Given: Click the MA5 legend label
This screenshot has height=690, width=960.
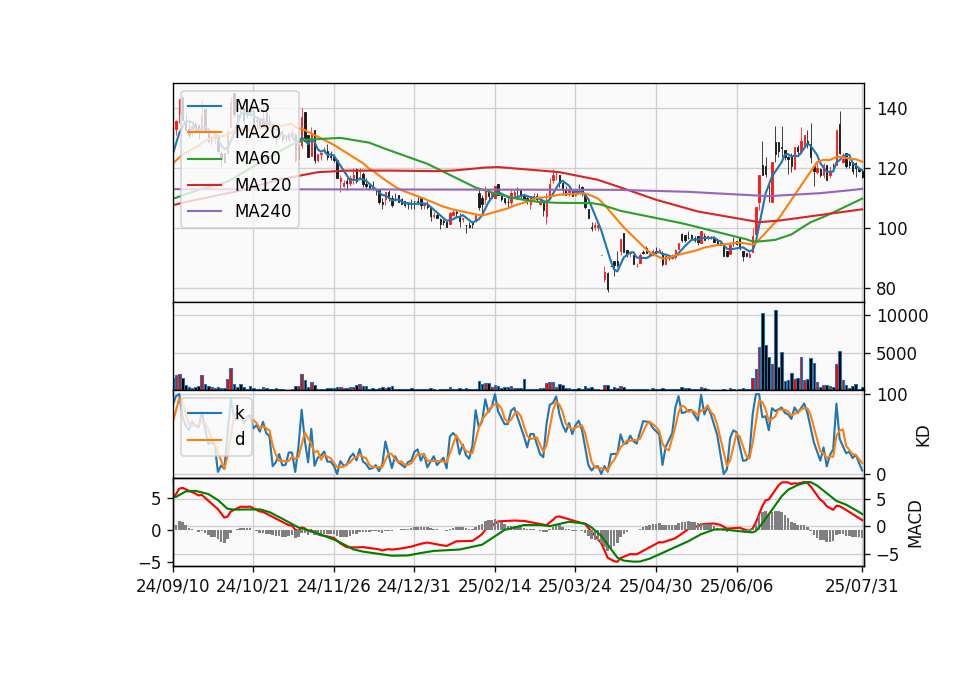Looking at the screenshot, I should click(252, 106).
